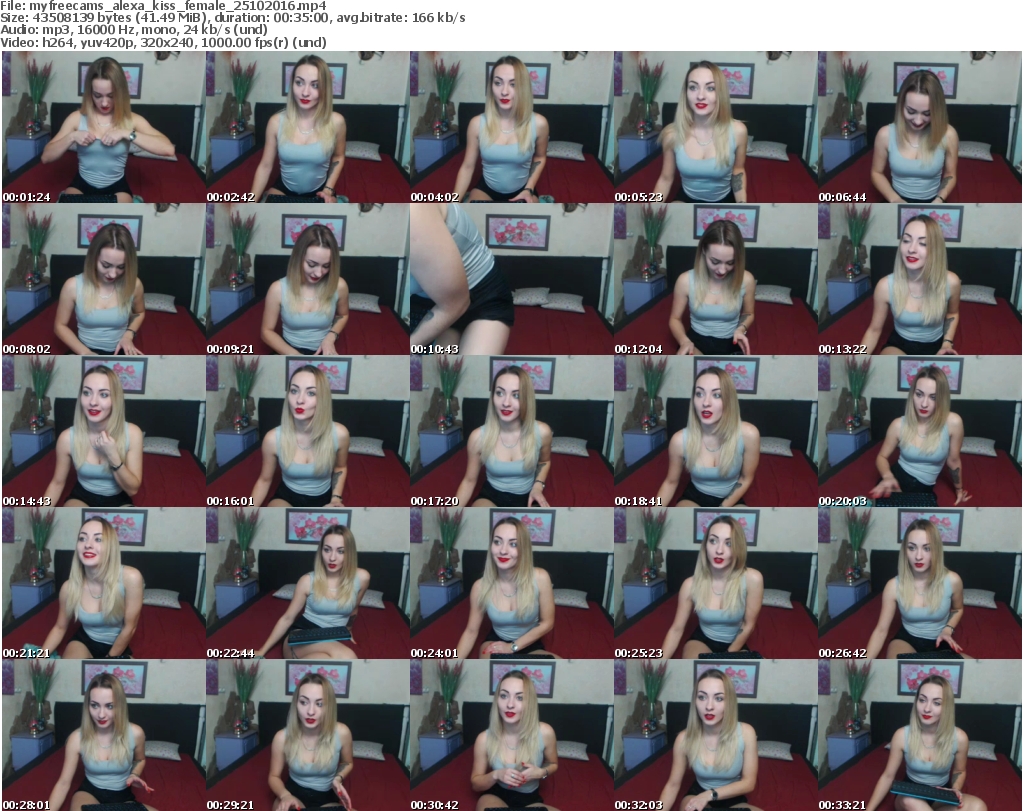Click the frame timestamped 00:08:02

(103, 279)
